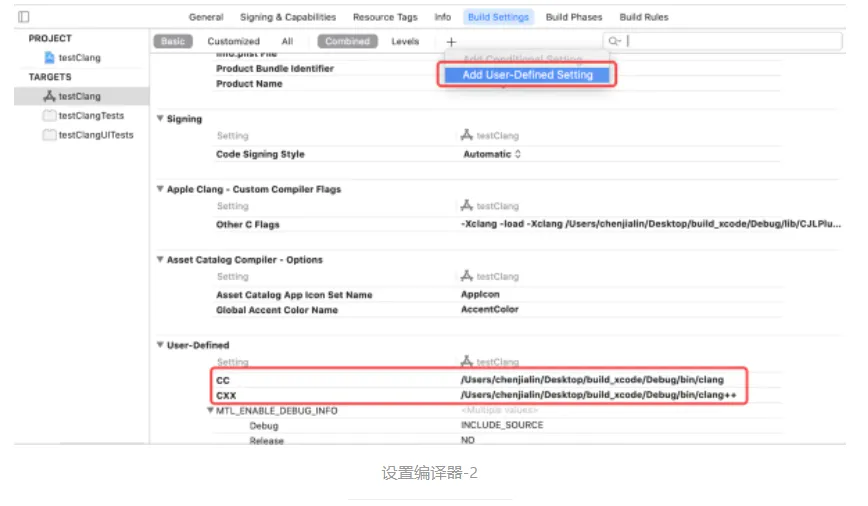Click Global Accent Color Name setting
Image resolution: width=868 pixels, height=506 pixels.
277,309
